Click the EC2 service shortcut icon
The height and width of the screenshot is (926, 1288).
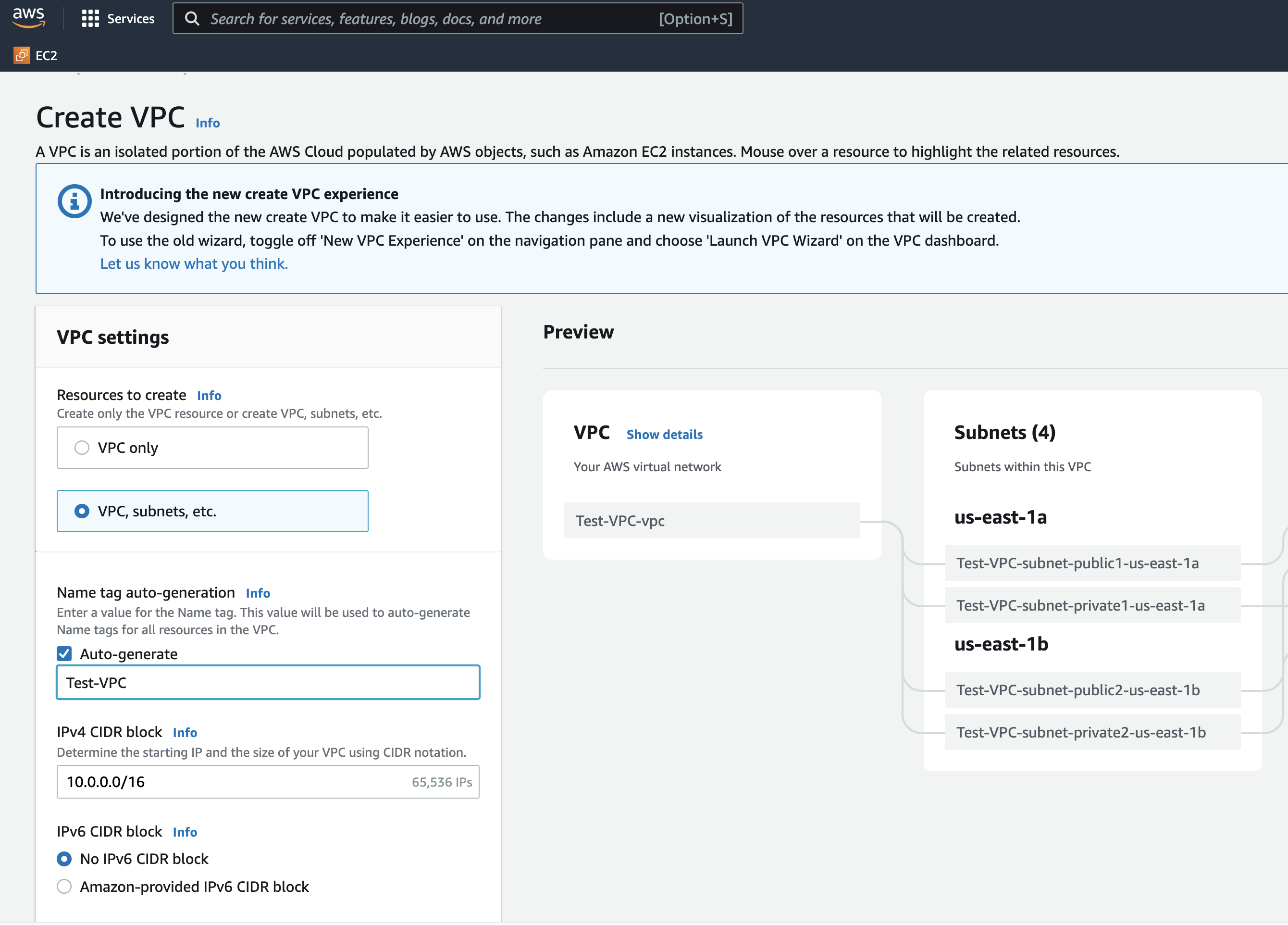[22, 55]
